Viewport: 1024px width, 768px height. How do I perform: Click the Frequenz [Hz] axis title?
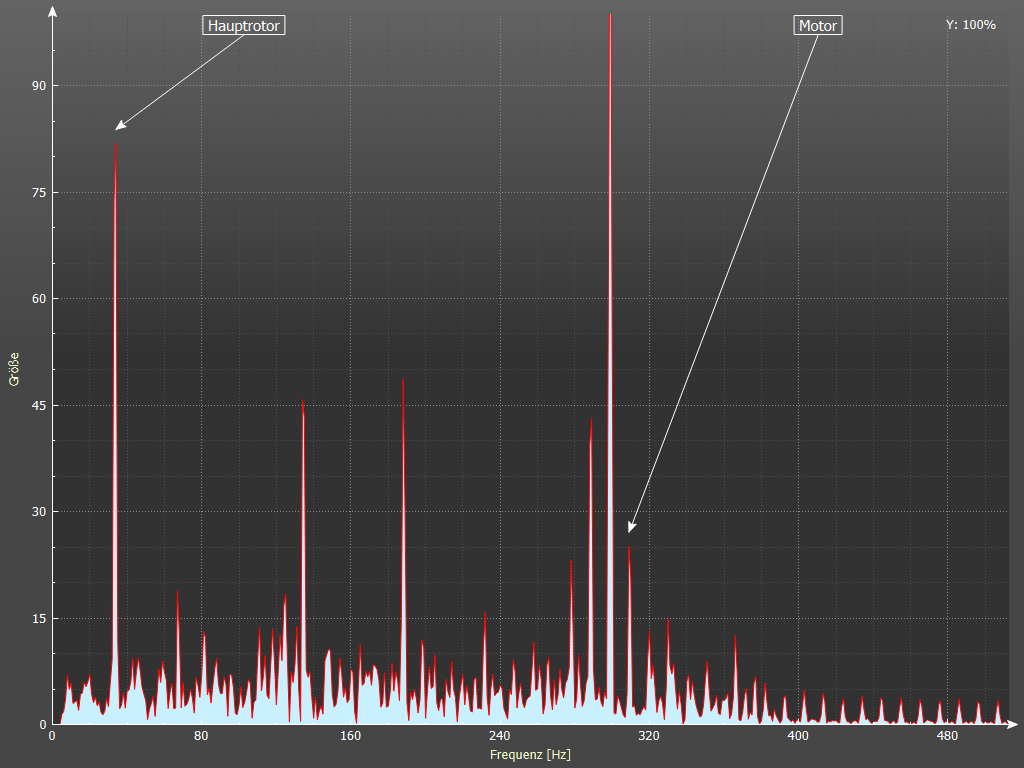tap(530, 755)
